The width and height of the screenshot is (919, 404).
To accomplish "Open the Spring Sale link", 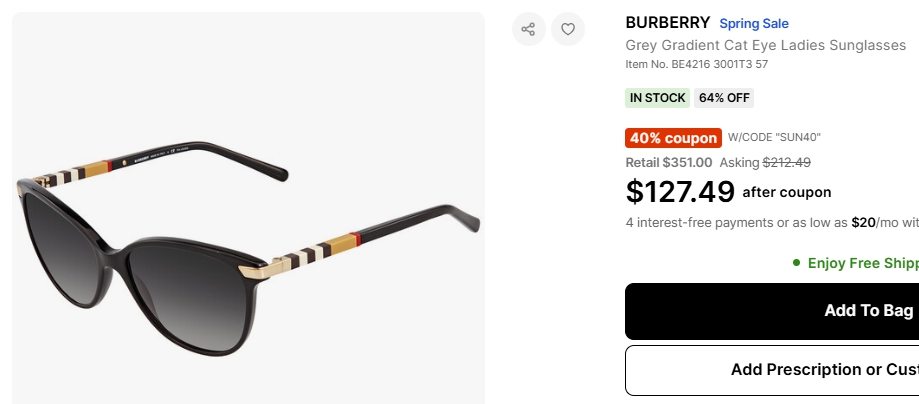I will (754, 23).
